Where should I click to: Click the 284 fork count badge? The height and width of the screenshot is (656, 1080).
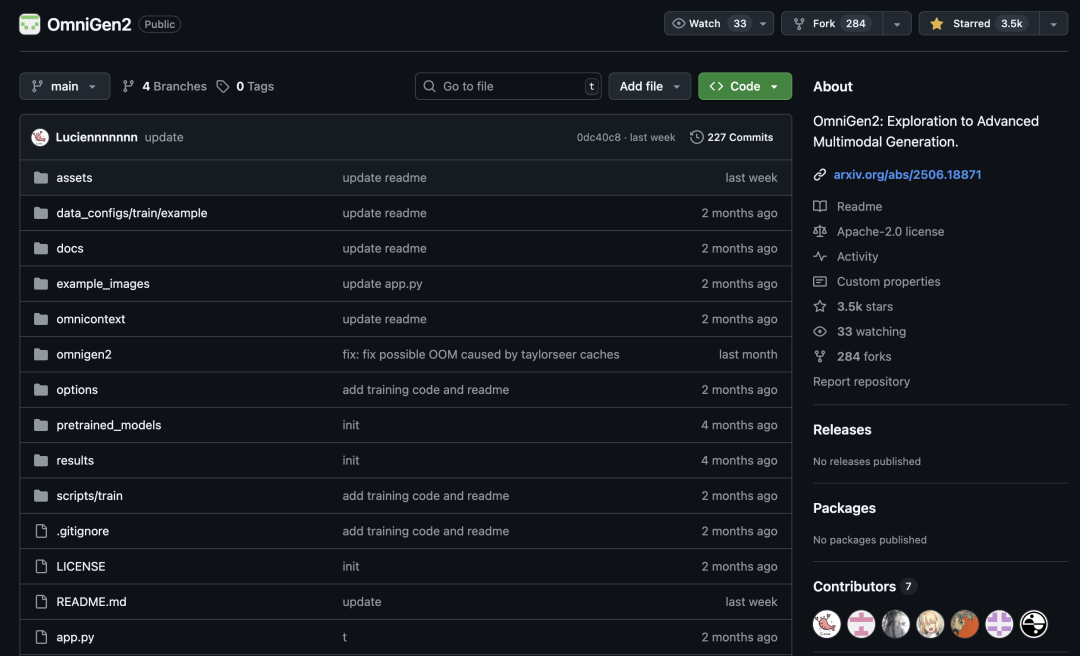(855, 23)
